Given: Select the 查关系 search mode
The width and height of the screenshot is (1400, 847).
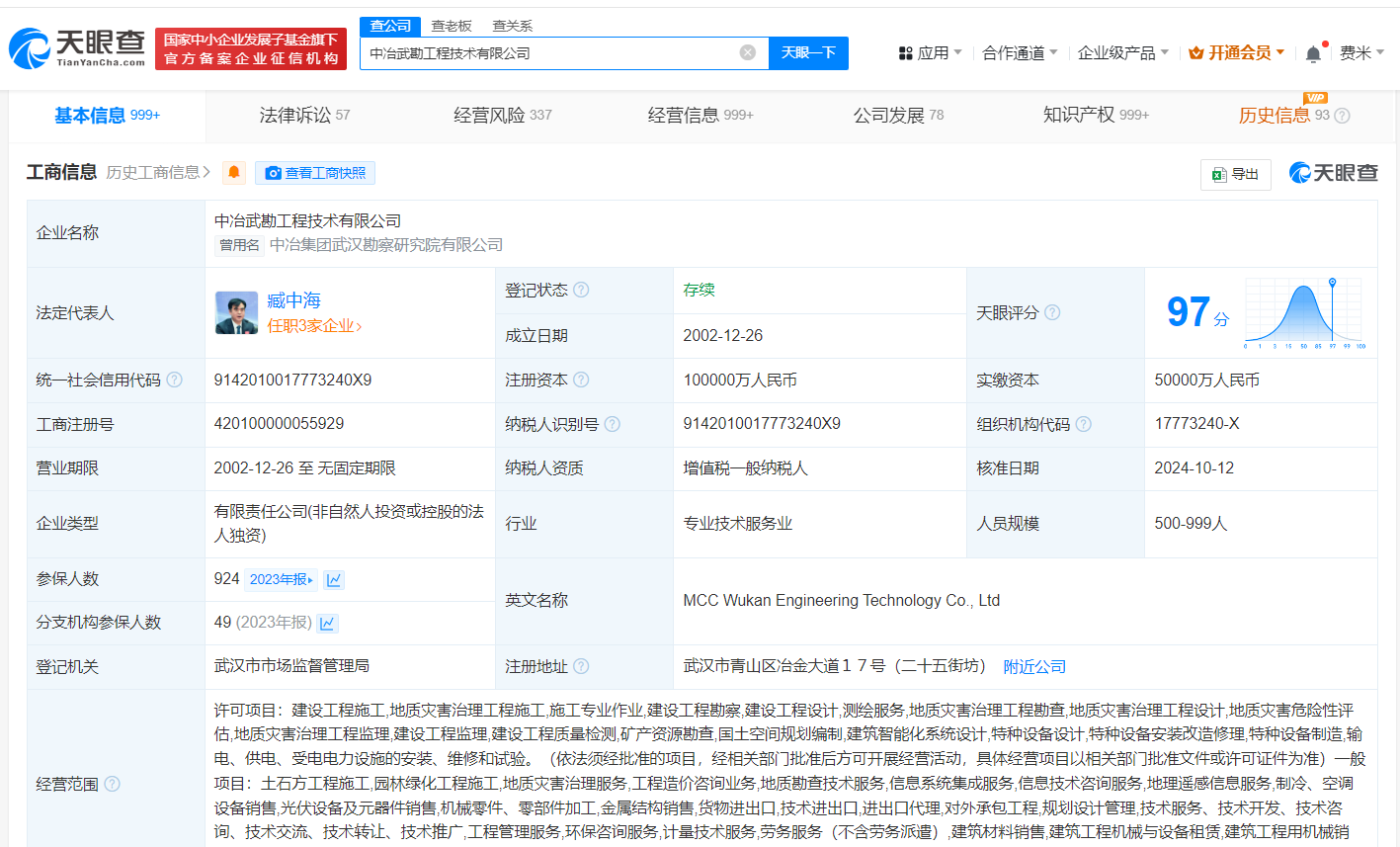Looking at the screenshot, I should 512,26.
